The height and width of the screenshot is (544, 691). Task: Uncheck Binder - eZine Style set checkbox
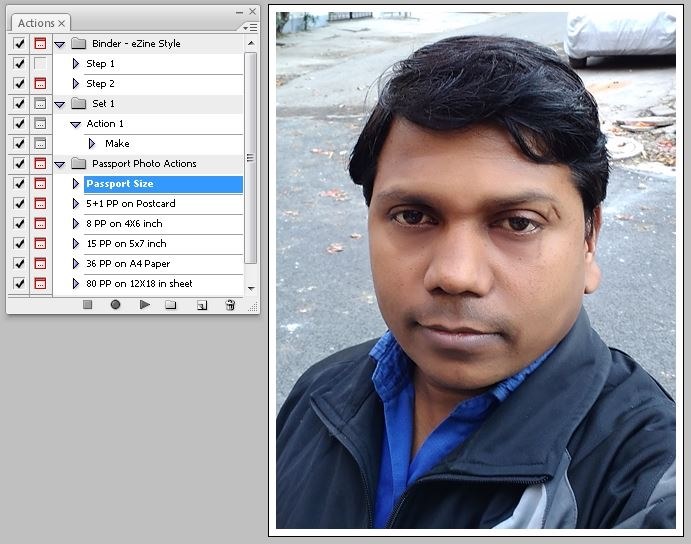[19, 44]
